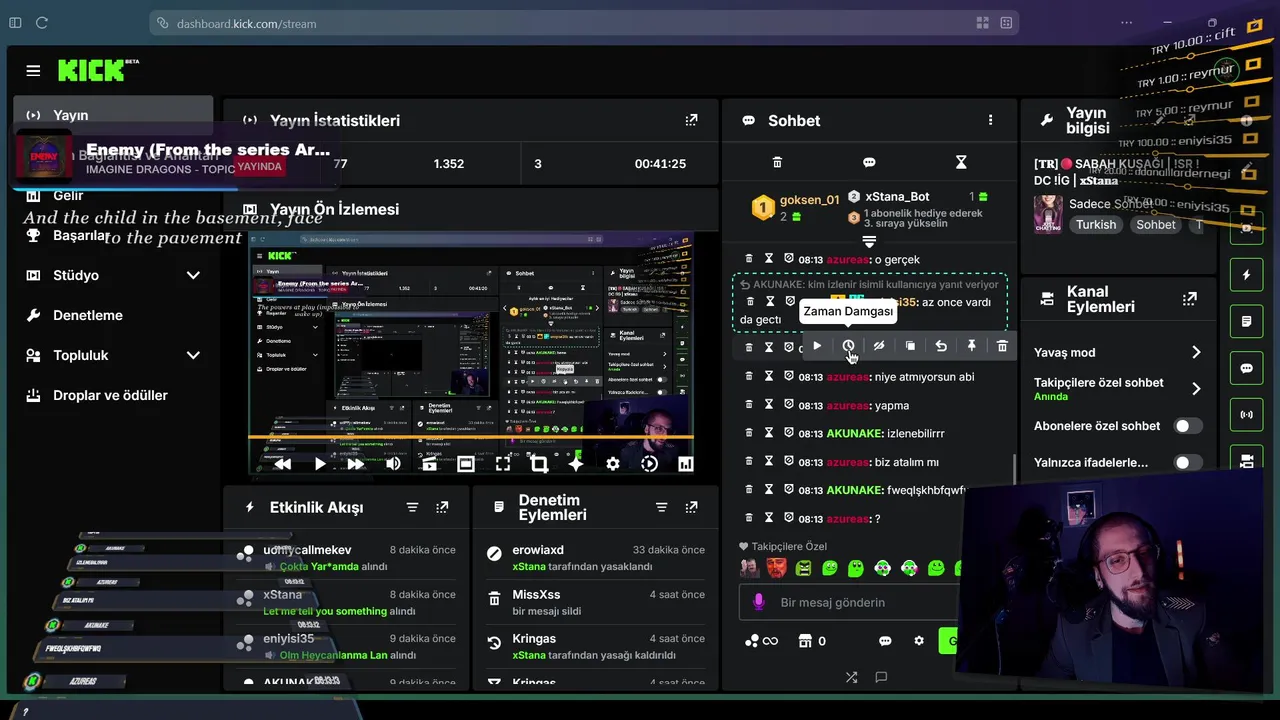The height and width of the screenshot is (720, 1280).
Task: Click the Sohbet tag in Yayın bilgisi
Action: point(1156,225)
